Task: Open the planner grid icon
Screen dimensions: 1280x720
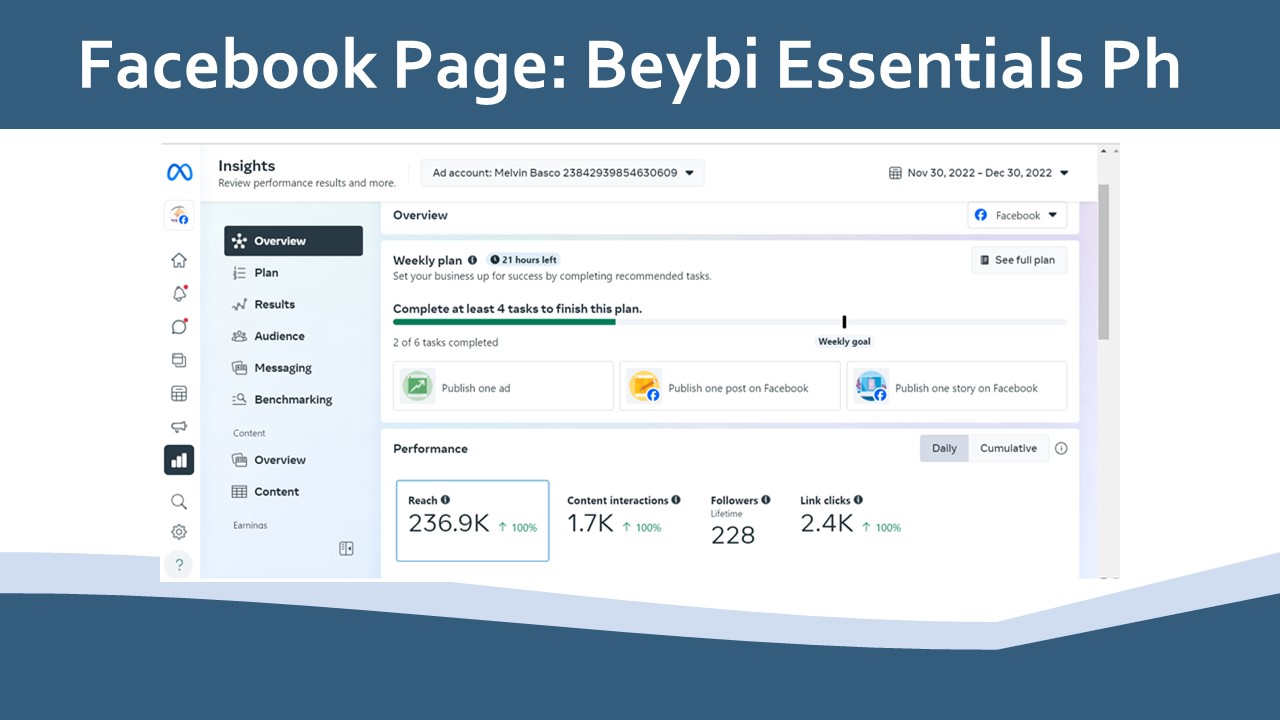Action: 179,394
